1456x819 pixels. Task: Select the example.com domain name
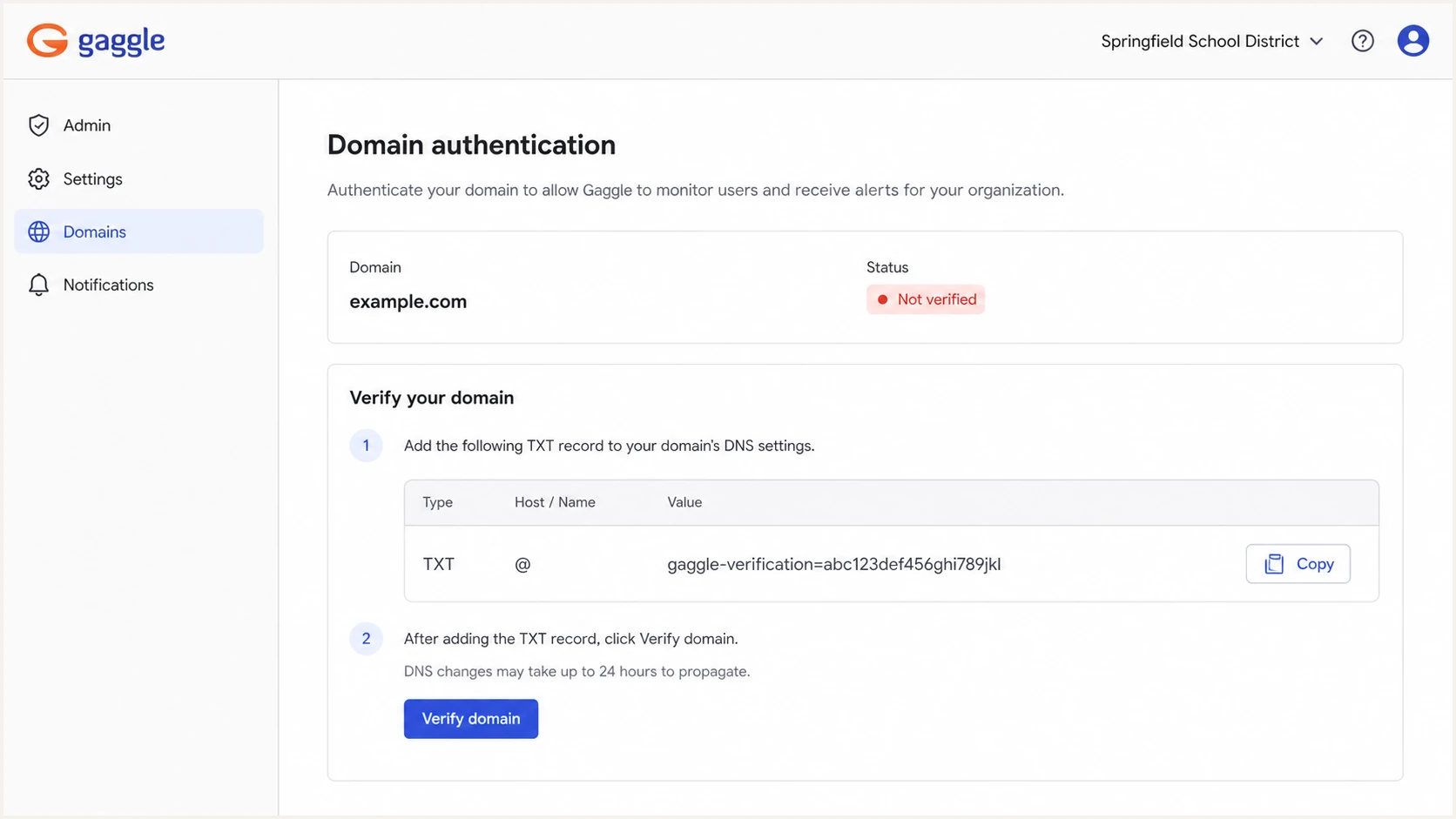[408, 302]
